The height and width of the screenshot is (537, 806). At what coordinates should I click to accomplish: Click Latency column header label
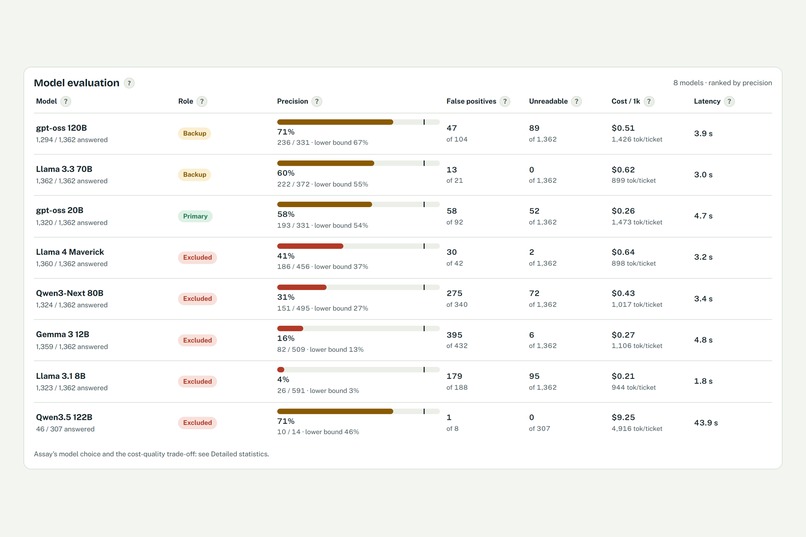point(707,101)
